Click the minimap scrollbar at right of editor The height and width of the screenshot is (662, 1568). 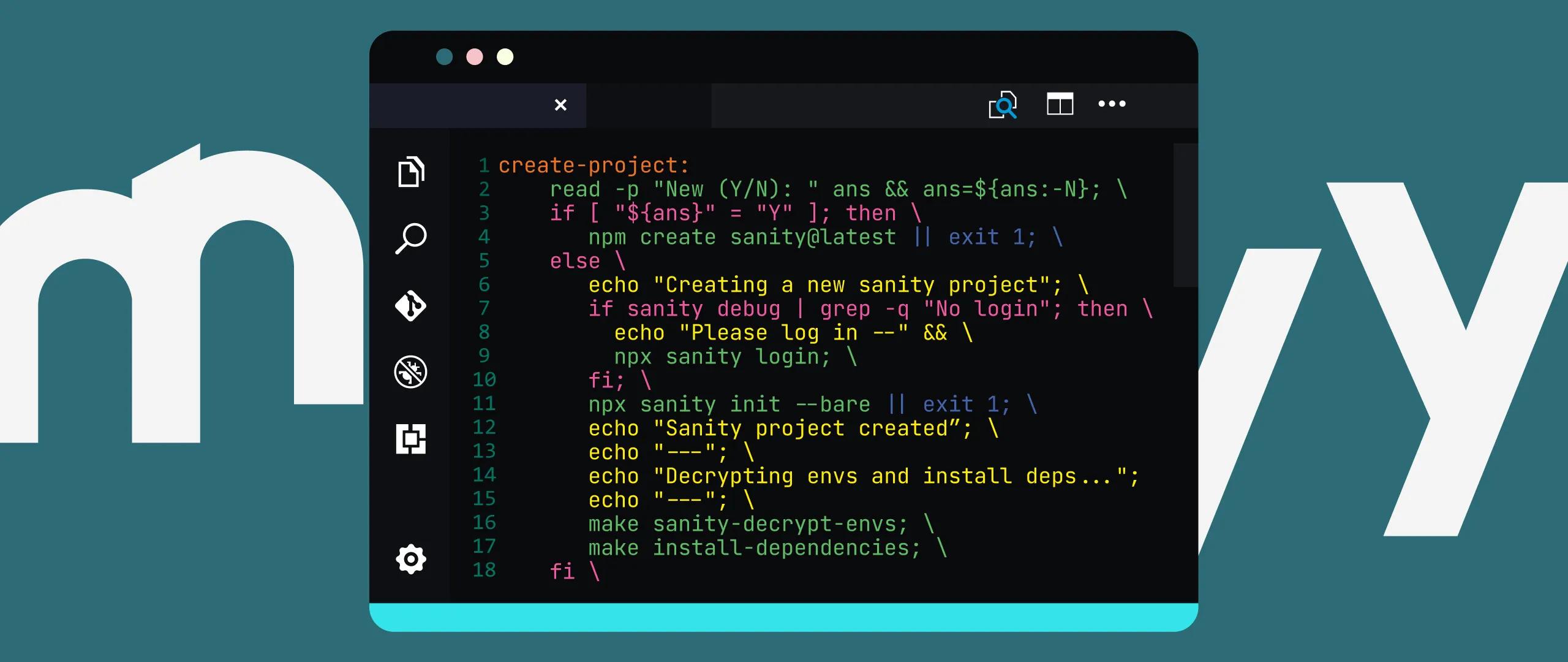pos(1185,215)
